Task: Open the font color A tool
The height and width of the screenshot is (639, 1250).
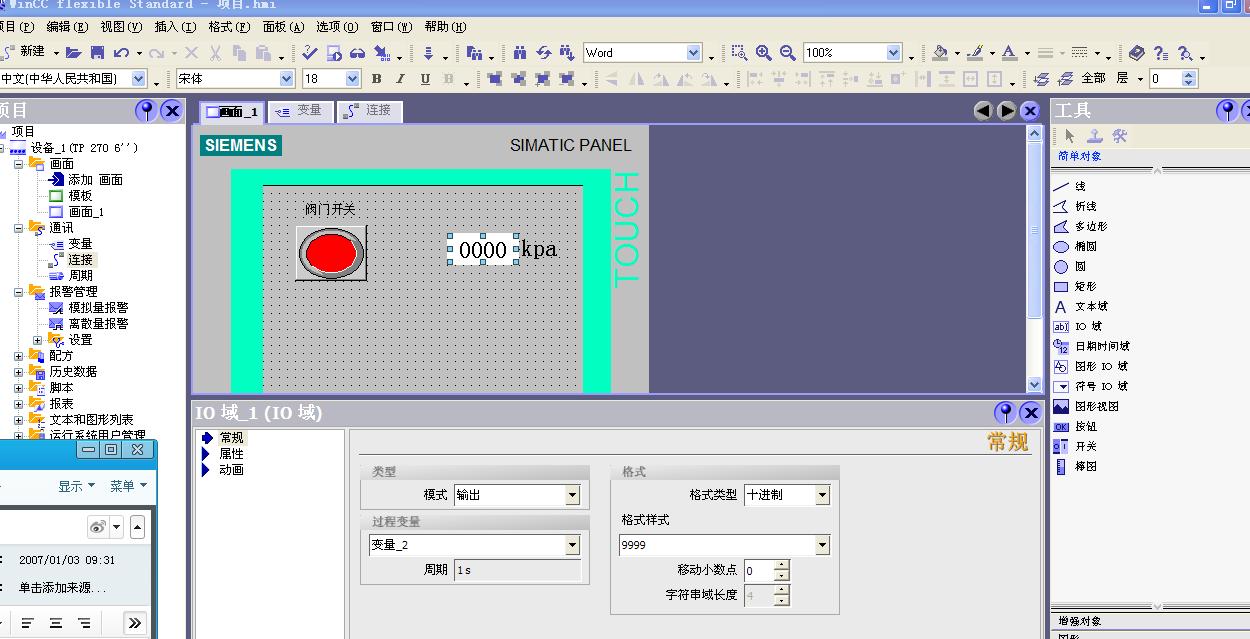Action: pyautogui.click(x=1009, y=52)
